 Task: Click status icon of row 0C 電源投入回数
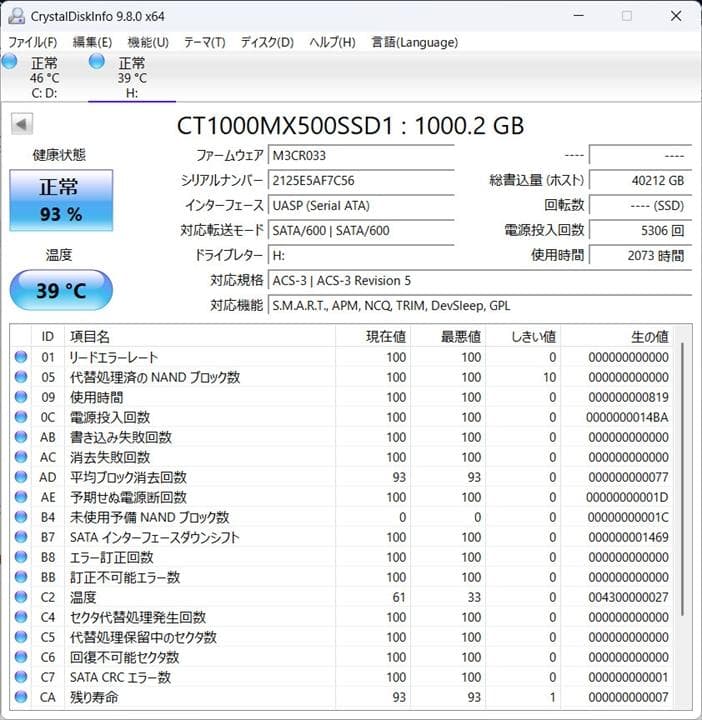coord(21,417)
